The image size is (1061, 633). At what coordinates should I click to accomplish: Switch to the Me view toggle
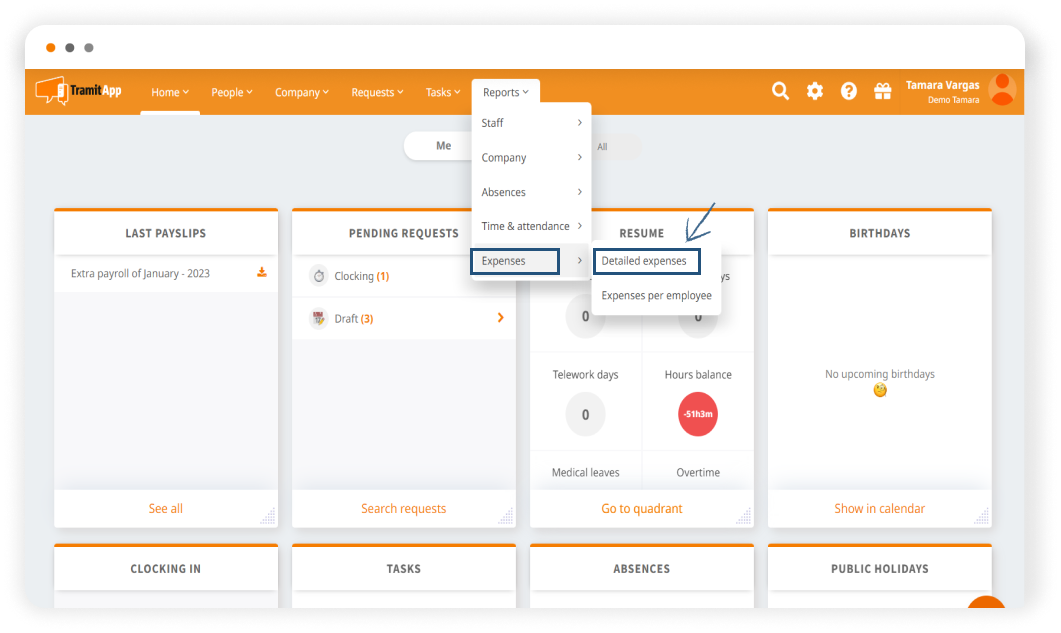(x=443, y=146)
